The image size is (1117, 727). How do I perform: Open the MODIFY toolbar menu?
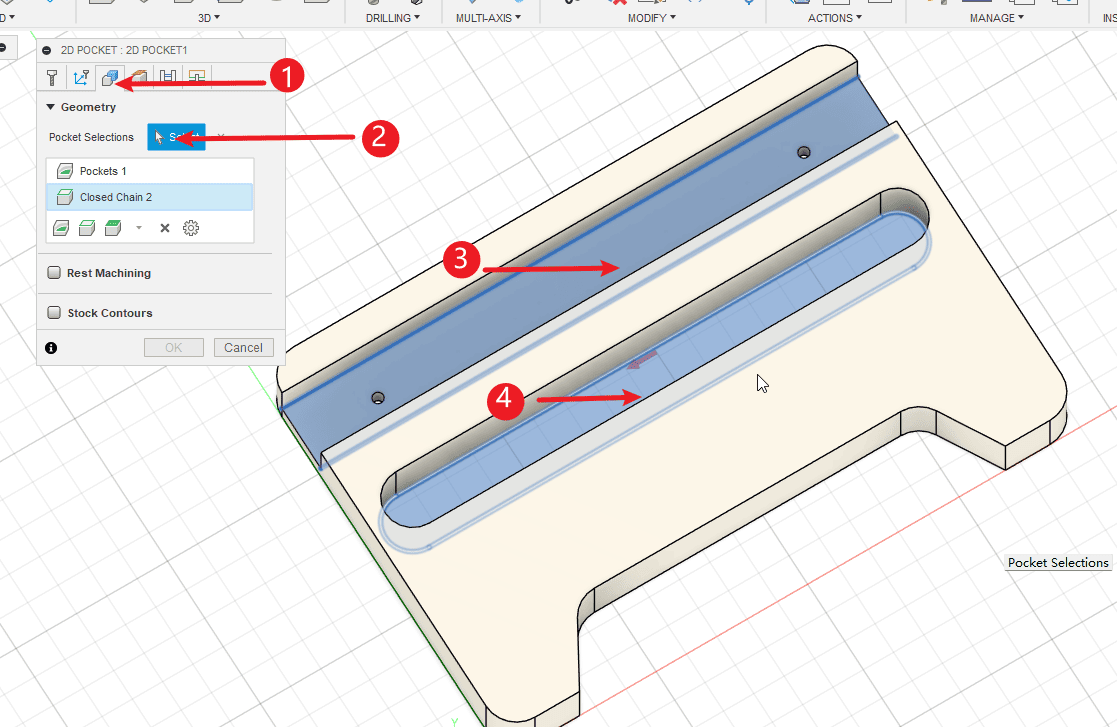[651, 18]
